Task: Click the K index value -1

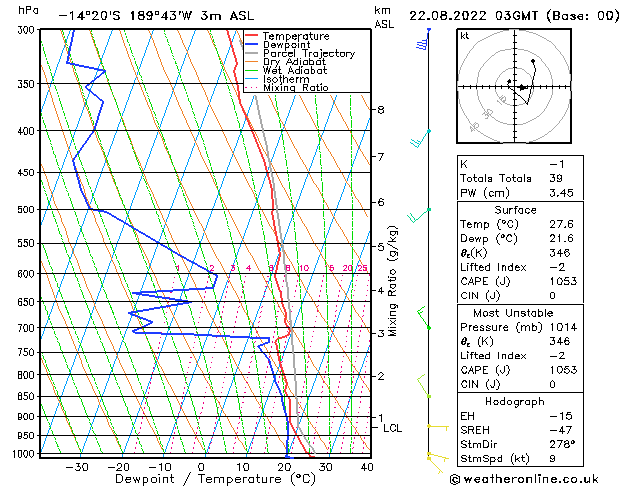Action: 557,164
